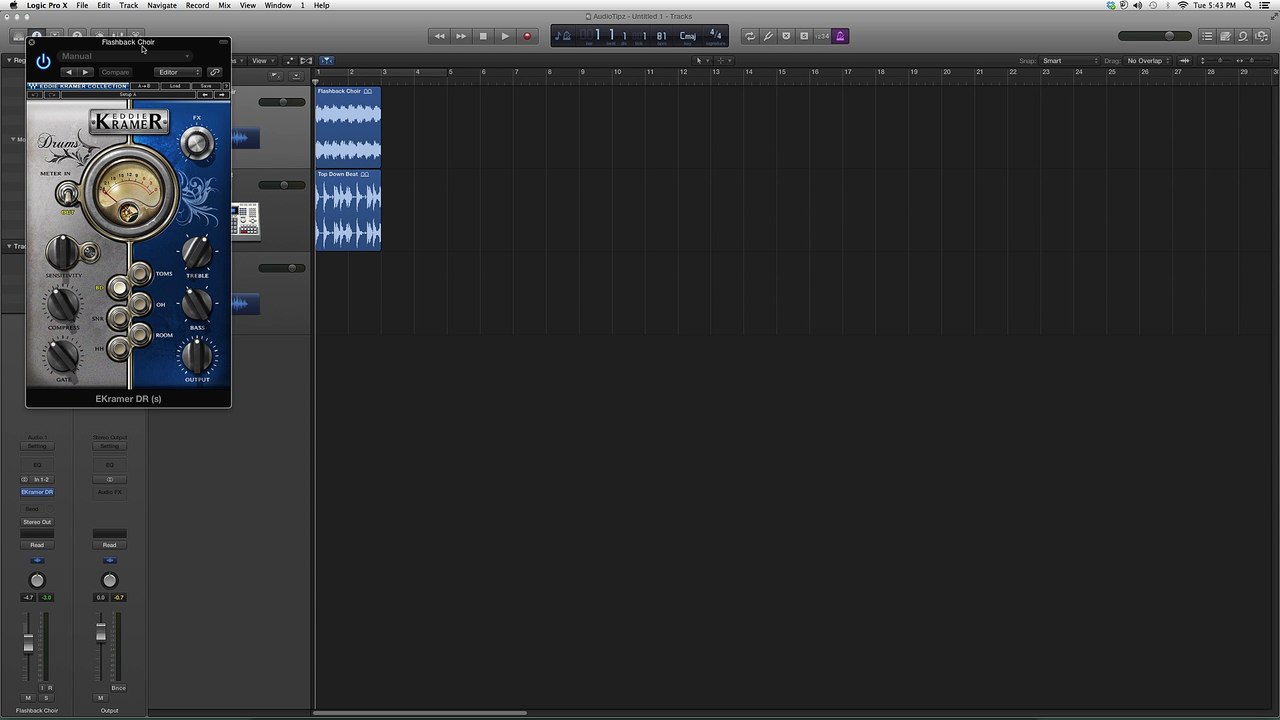Screen dimensions: 1280x720
Task: Click the Bass knob
Action: [197, 305]
